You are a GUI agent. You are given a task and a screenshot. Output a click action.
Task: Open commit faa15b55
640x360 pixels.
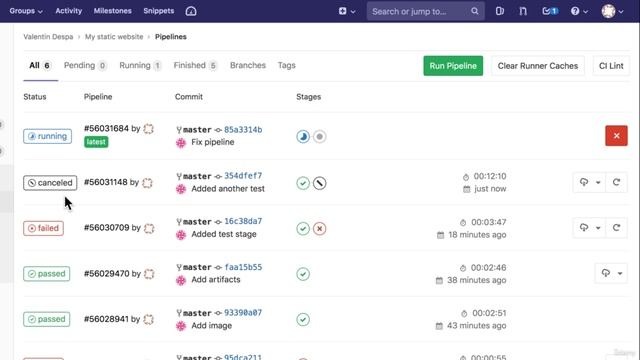pyautogui.click(x=243, y=267)
